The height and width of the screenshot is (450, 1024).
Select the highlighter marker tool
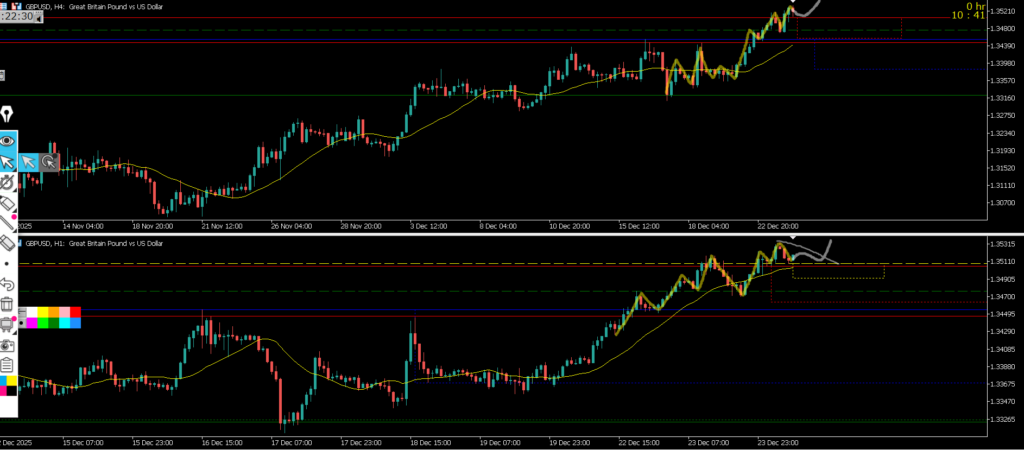pyautogui.click(x=7, y=203)
